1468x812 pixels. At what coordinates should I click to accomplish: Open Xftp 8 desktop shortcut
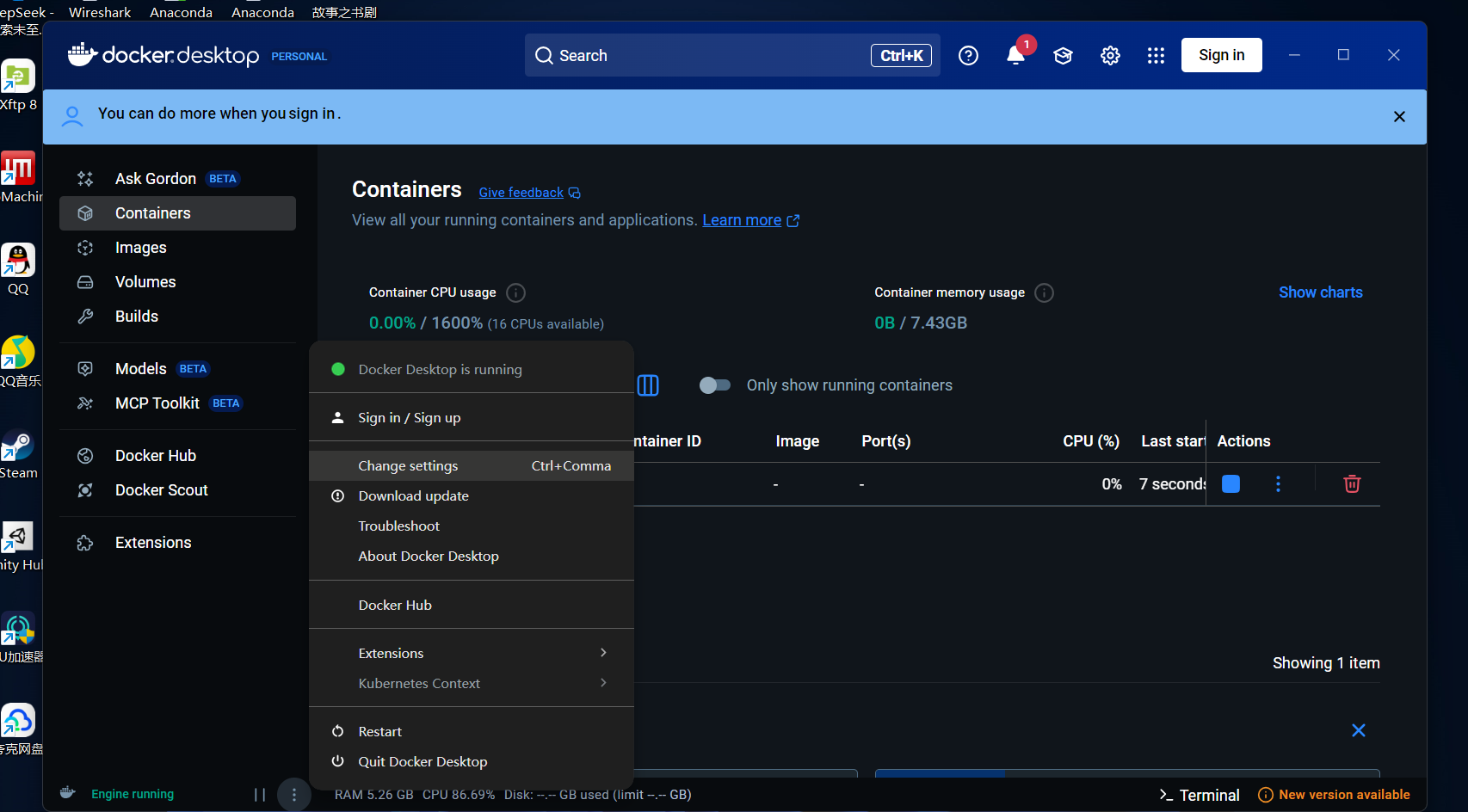[18, 85]
